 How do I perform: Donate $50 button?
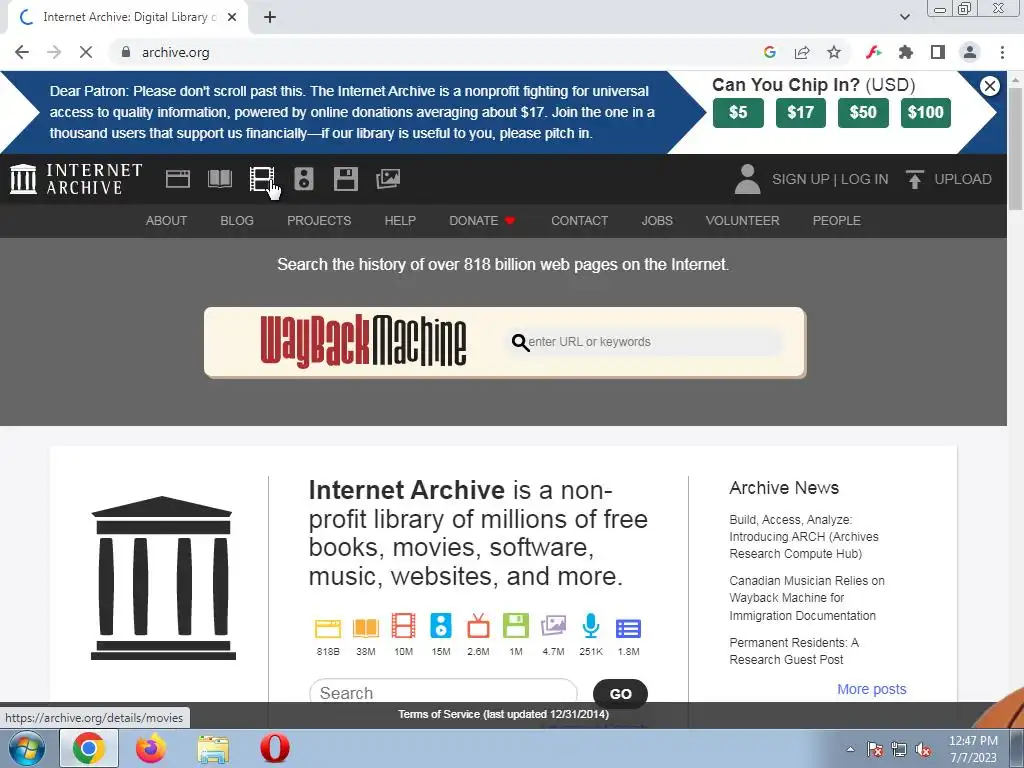tap(863, 112)
